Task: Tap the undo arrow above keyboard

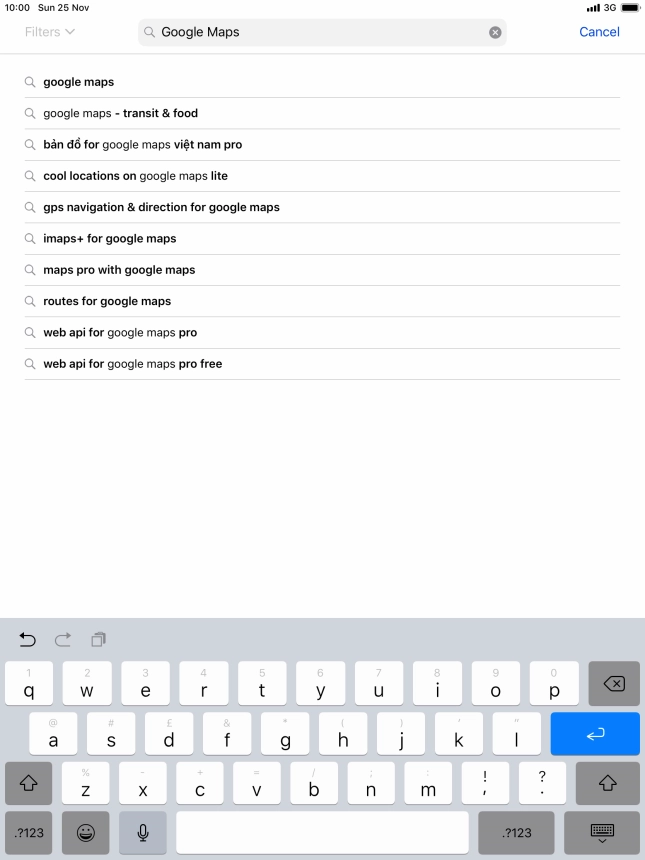Action: pyautogui.click(x=27, y=640)
